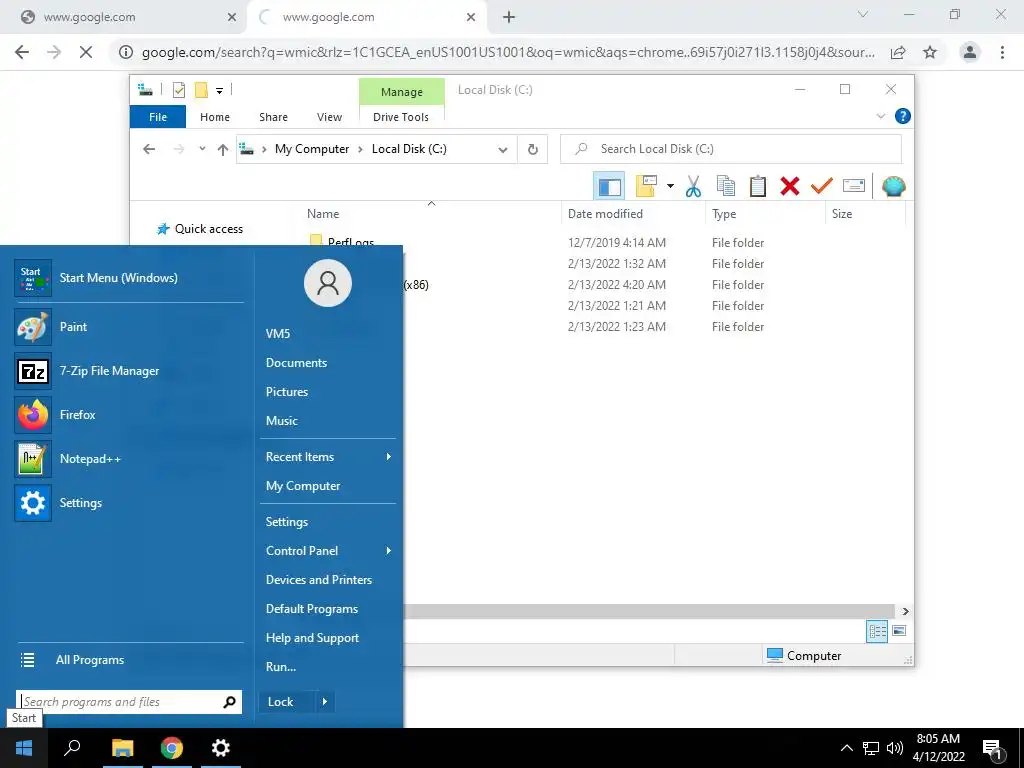1024x768 pixels.
Task: Switch to the View ribbon tab
Action: pyautogui.click(x=329, y=117)
